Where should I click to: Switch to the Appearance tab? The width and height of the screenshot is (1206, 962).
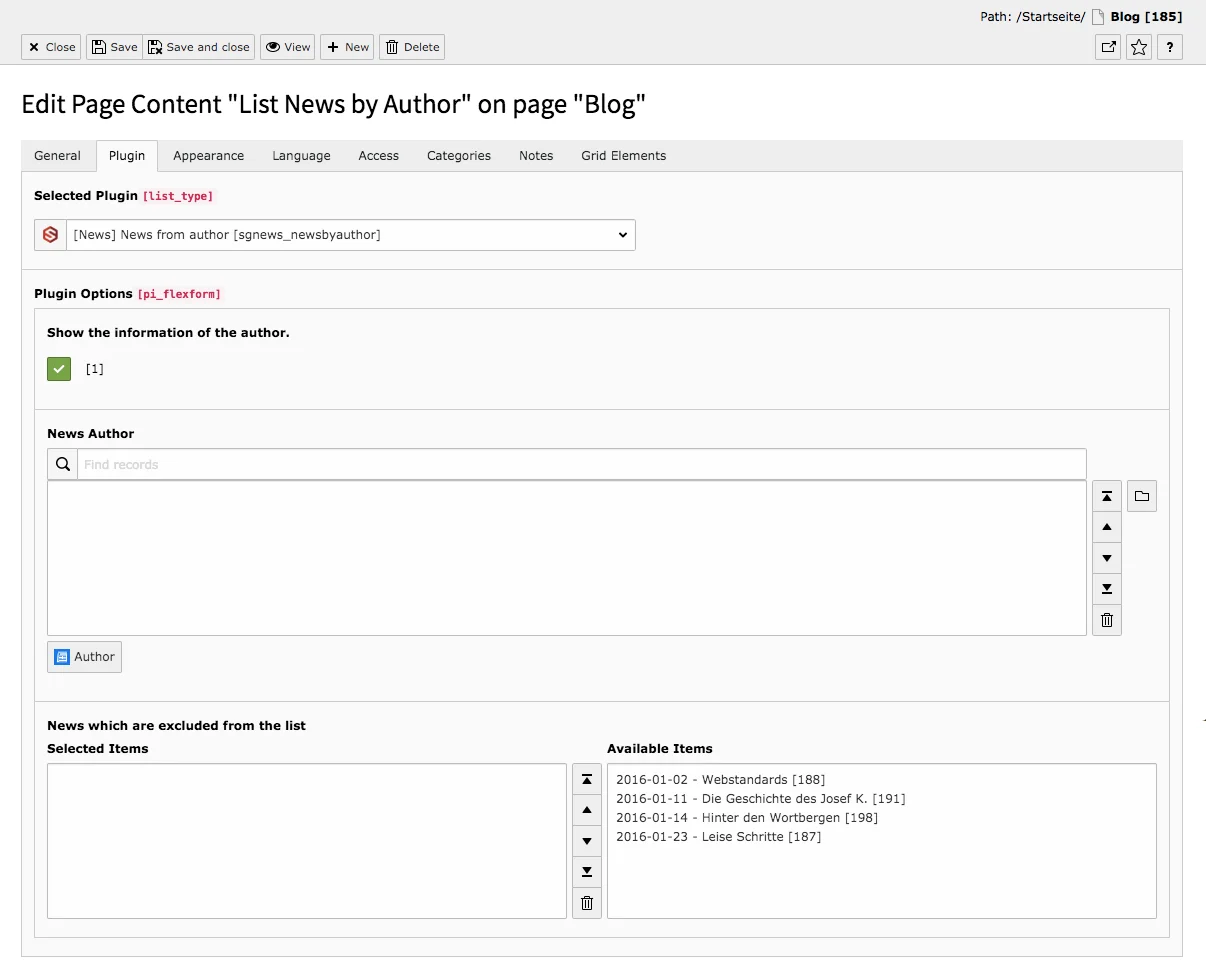pos(208,155)
